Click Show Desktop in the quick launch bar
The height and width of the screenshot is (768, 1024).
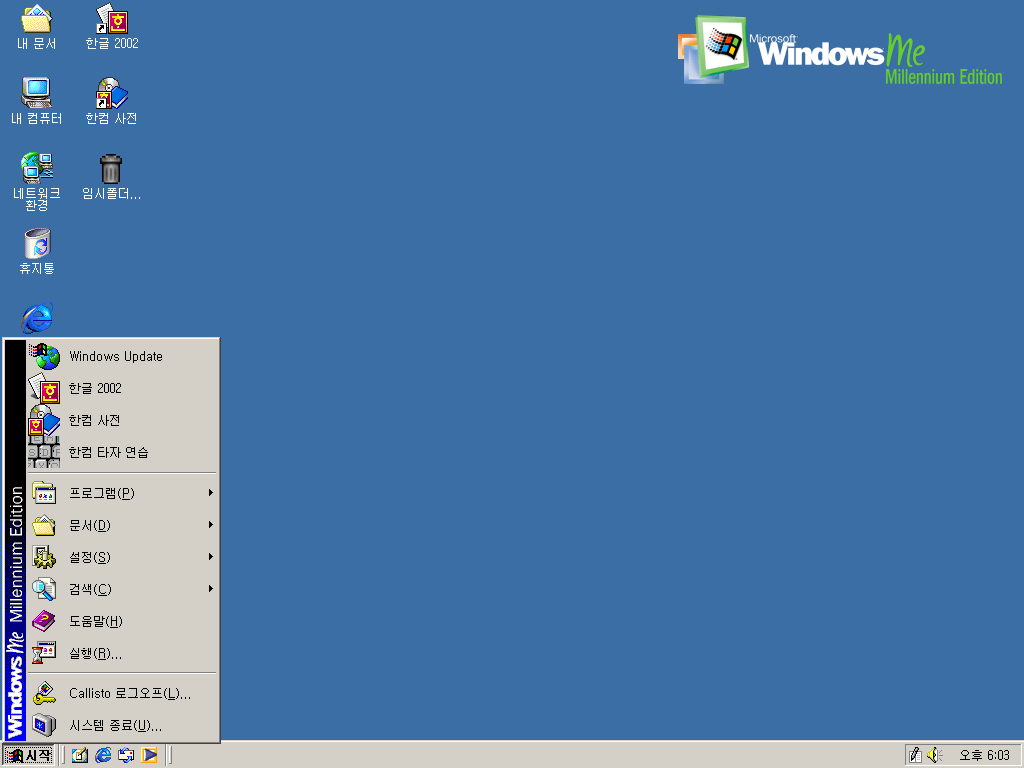pyautogui.click(x=80, y=756)
